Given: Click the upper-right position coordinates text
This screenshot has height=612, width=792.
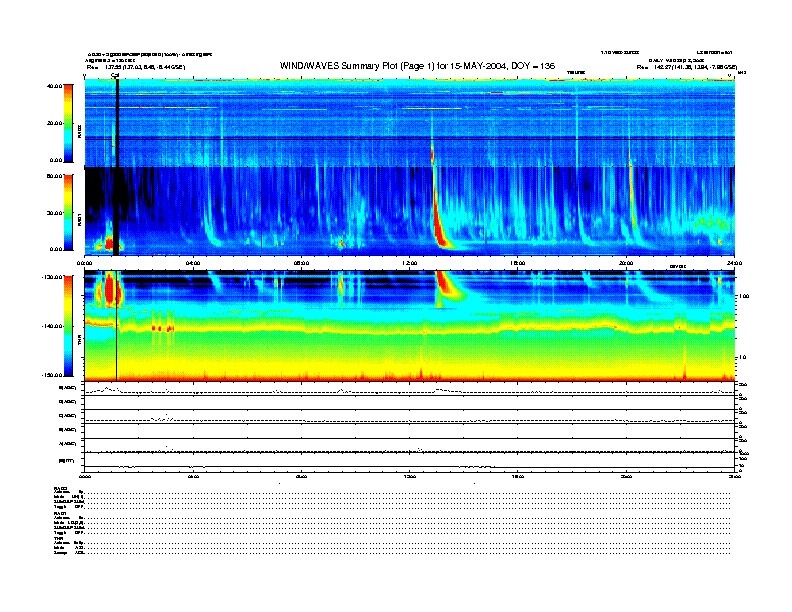Looking at the screenshot, I should [689, 66].
